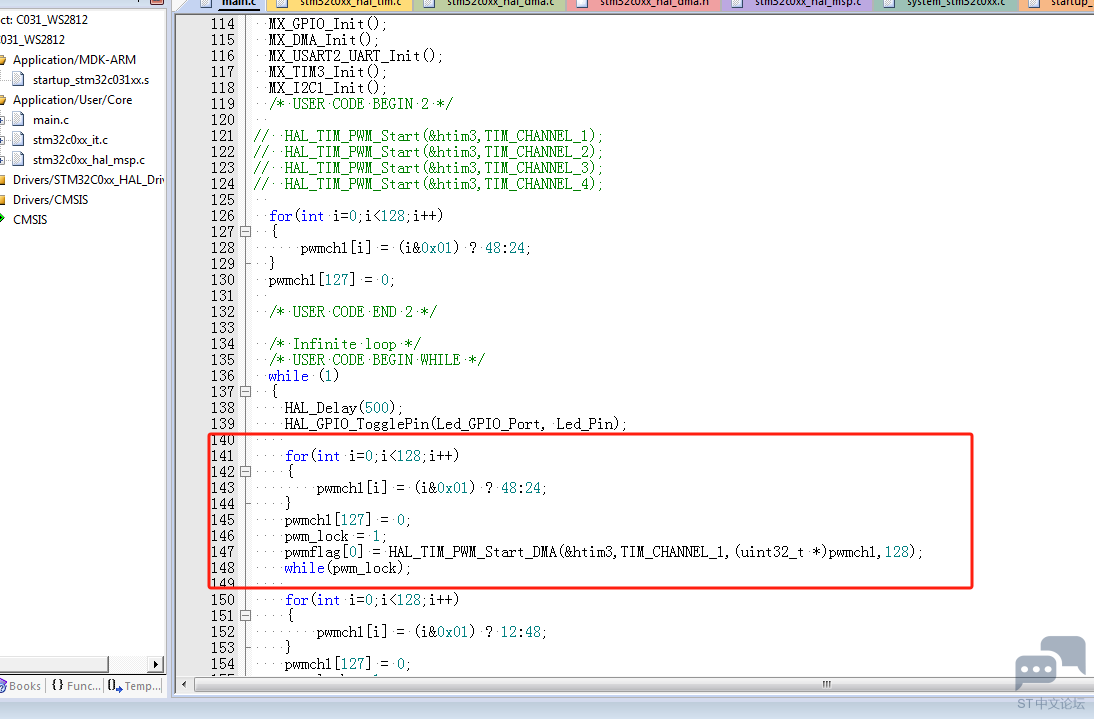Click the USER CODE BEGIN WHILE comment
Screen dimensions: 1094x719
click(x=377, y=361)
